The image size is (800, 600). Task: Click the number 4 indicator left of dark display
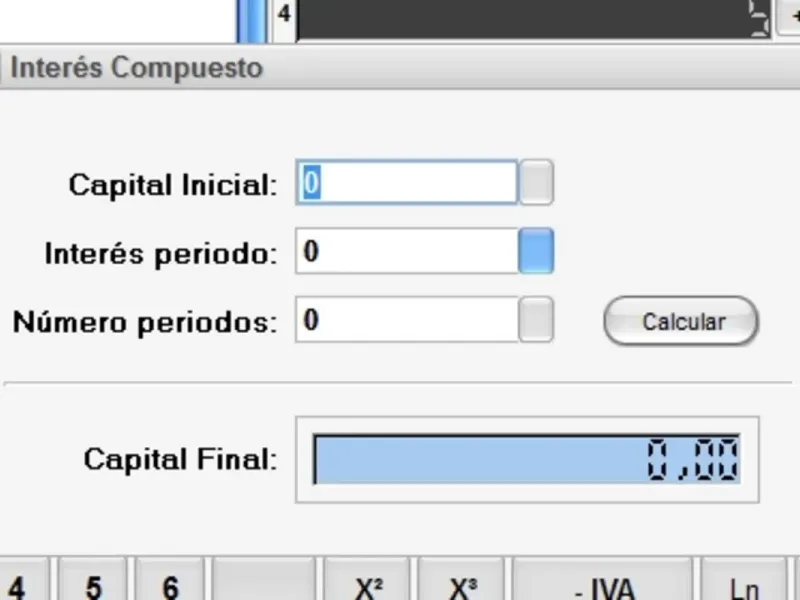(285, 16)
